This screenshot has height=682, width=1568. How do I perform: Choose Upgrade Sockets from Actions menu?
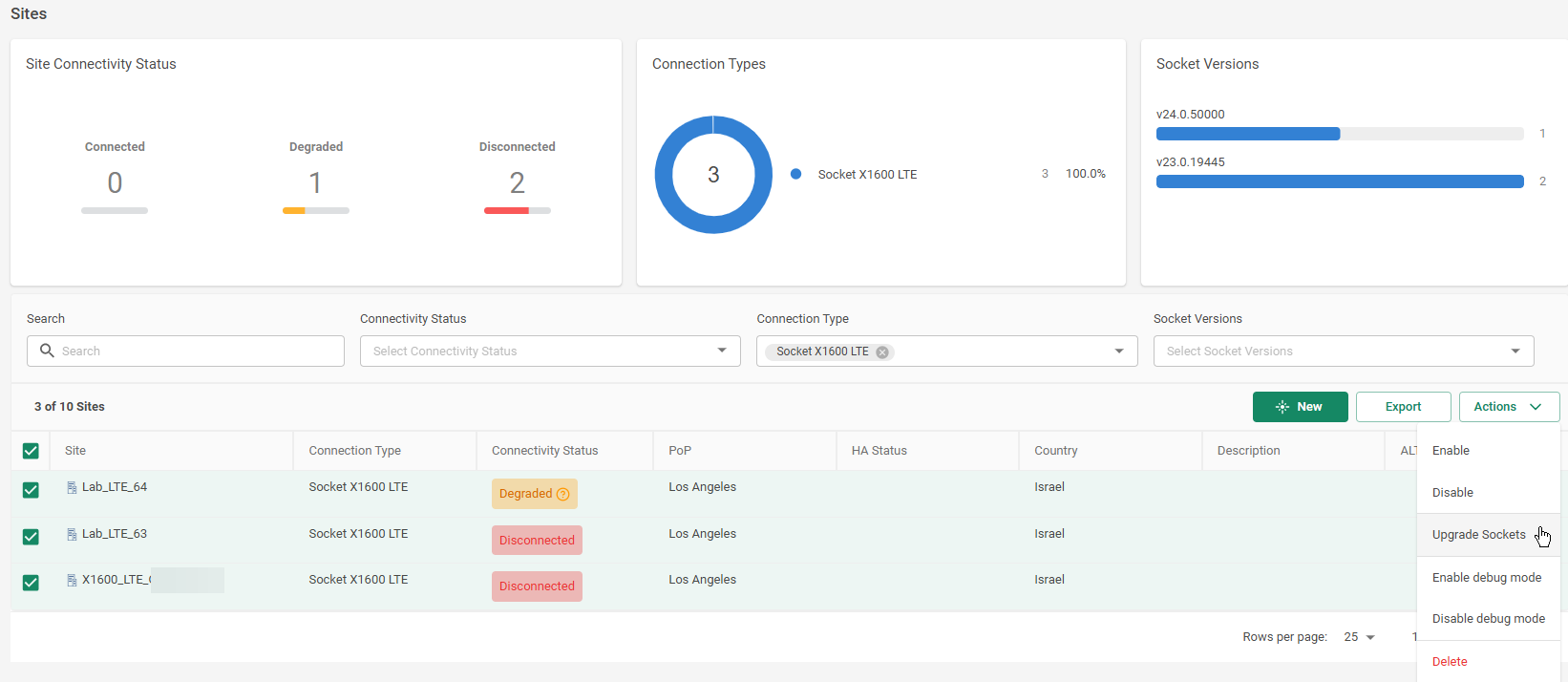point(1478,535)
